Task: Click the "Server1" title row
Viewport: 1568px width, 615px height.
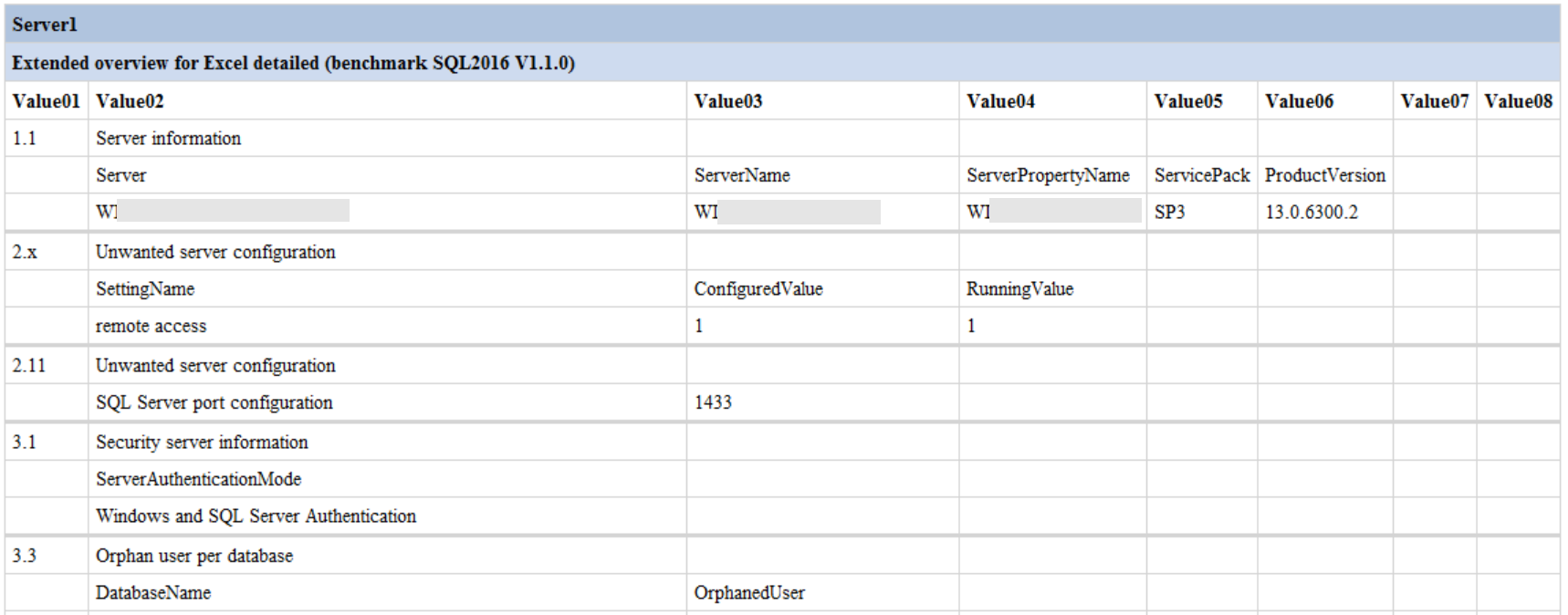Action: tap(45, 25)
